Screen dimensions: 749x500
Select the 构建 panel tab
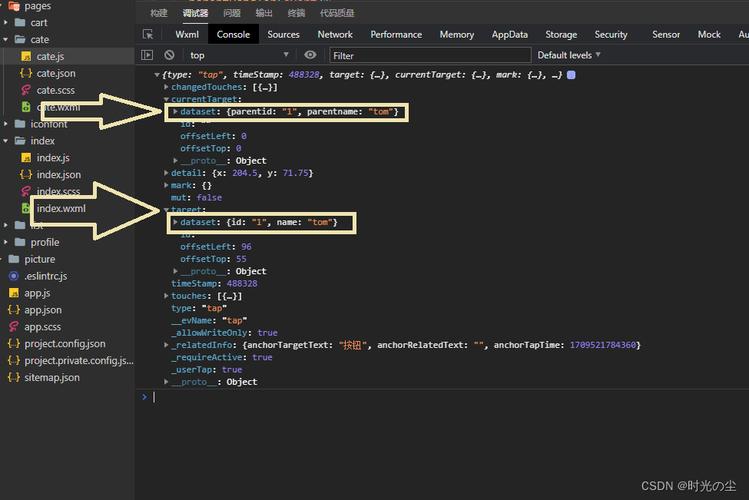[x=159, y=13]
